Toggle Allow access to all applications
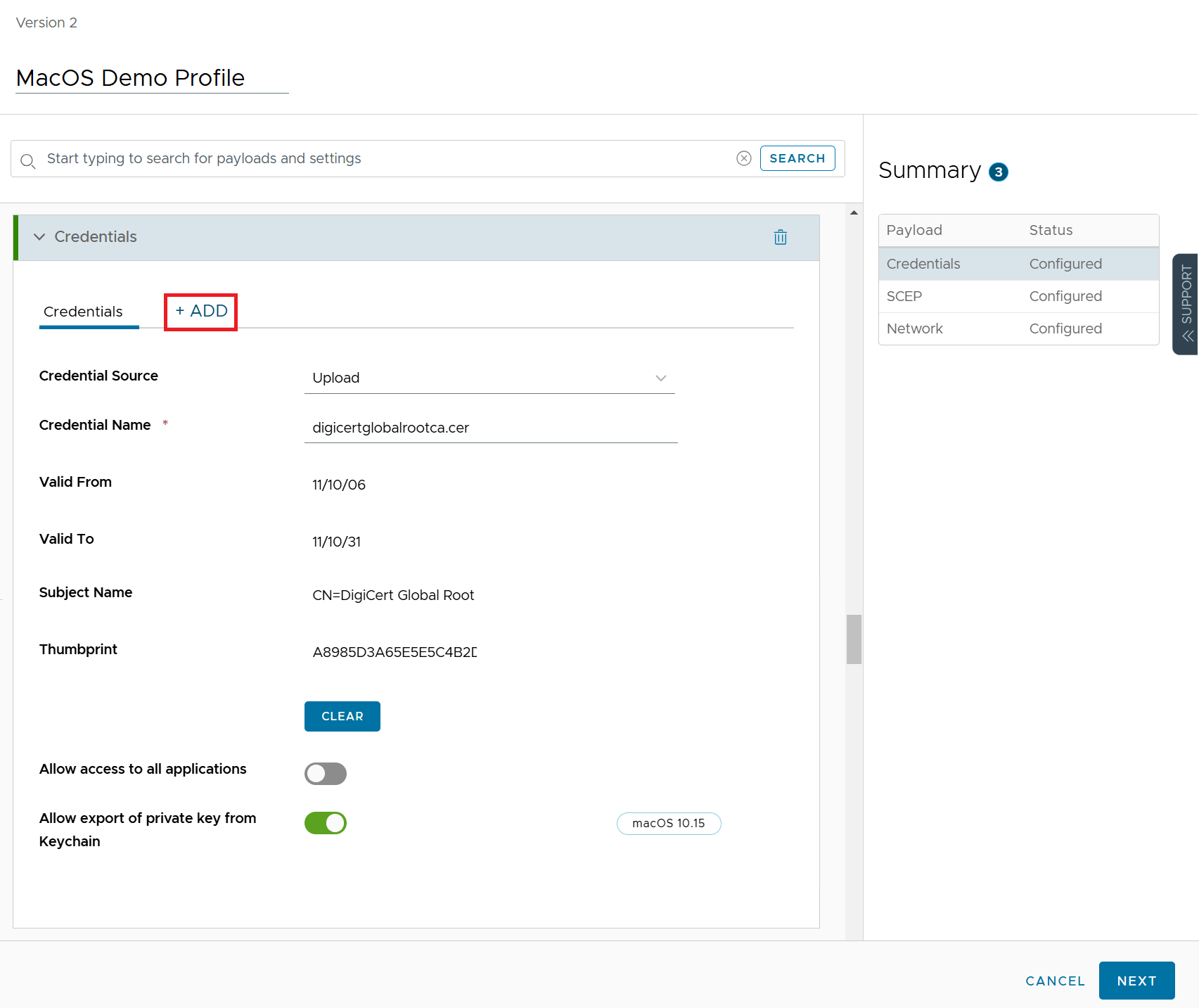 [326, 774]
